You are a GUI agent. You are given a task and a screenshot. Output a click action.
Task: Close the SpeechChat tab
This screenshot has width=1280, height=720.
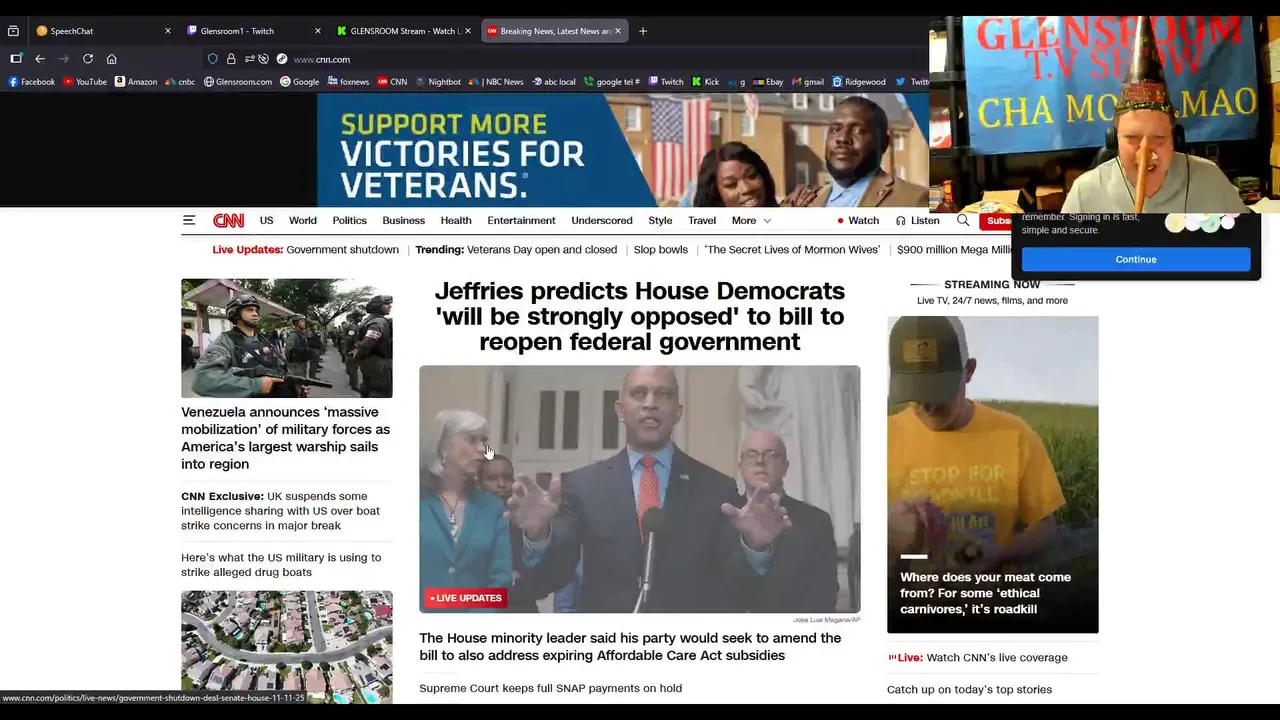[x=167, y=31]
